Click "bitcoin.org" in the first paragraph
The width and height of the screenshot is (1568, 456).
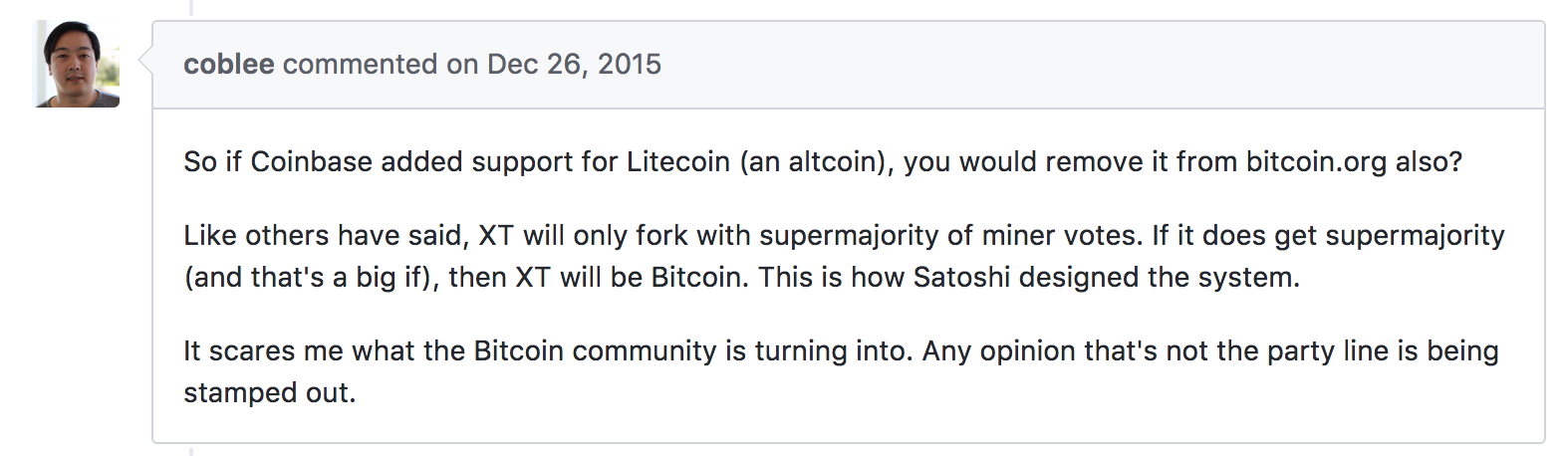click(x=1316, y=161)
